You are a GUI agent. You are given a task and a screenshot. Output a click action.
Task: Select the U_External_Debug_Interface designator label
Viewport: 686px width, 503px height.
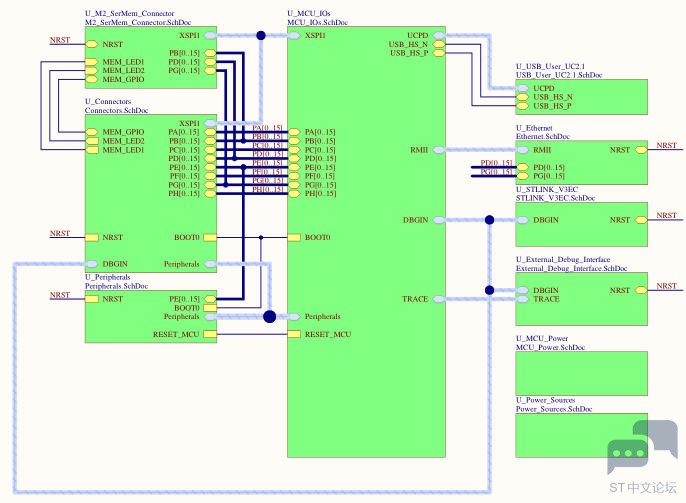(563, 259)
